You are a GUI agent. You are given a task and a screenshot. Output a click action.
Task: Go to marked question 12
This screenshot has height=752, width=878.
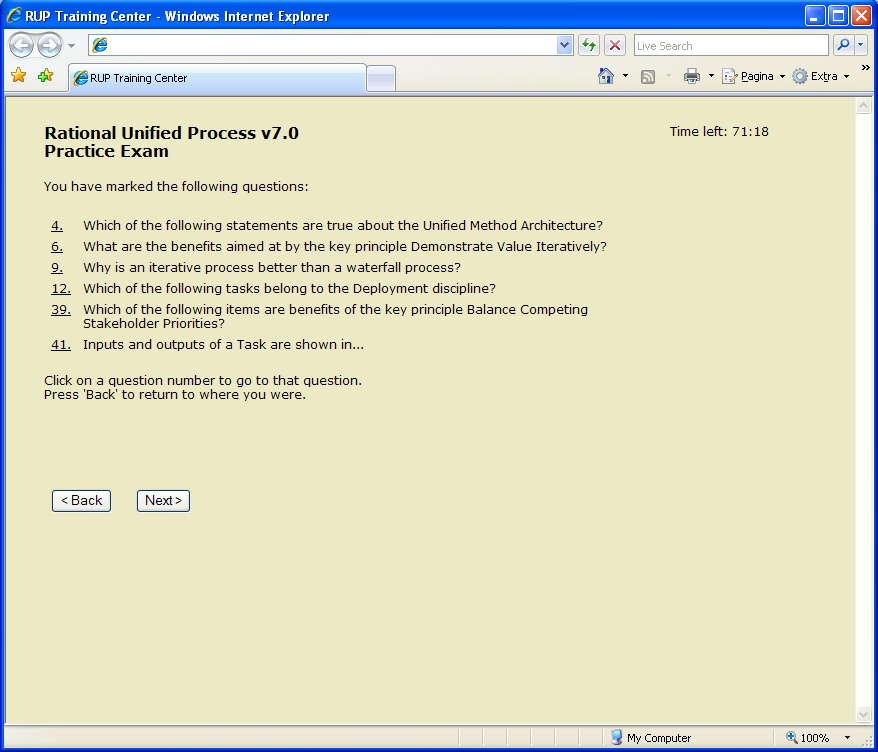click(61, 289)
